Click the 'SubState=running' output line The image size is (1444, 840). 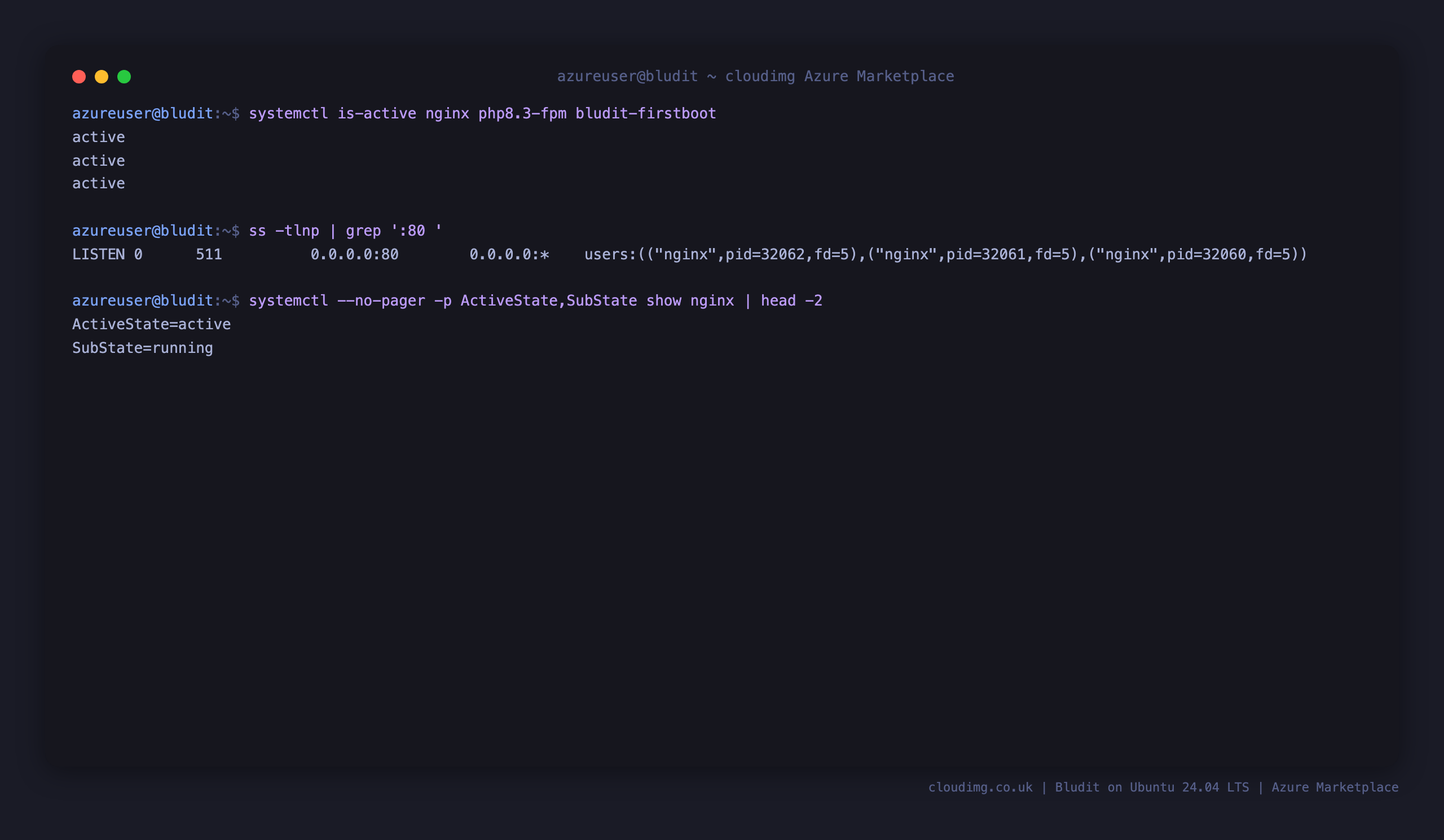(x=143, y=348)
